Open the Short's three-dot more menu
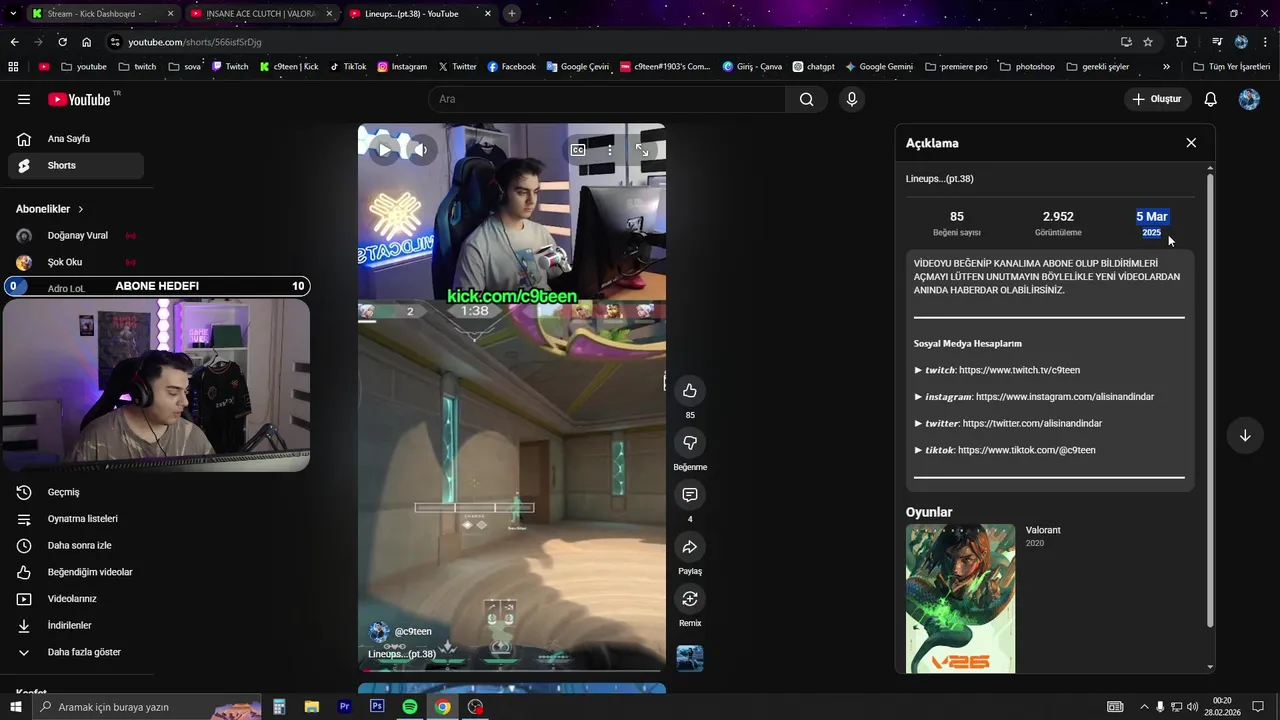 (x=610, y=150)
